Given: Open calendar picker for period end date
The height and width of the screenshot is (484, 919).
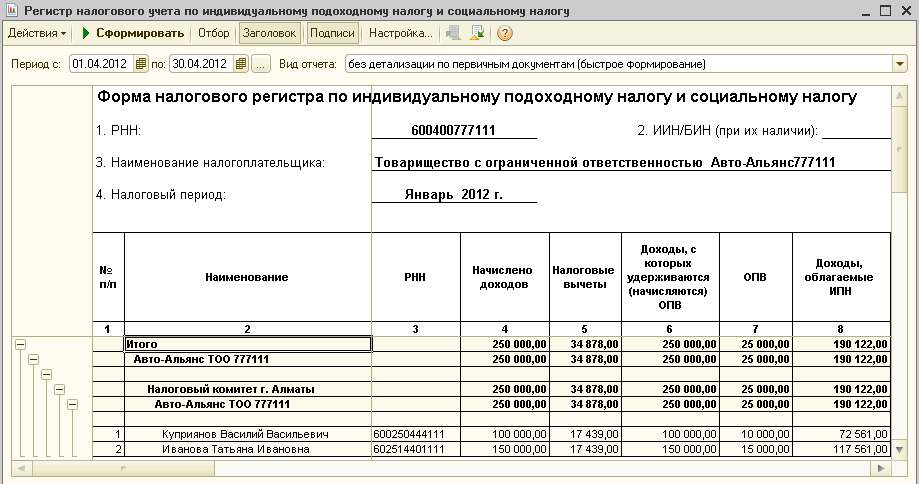Looking at the screenshot, I should click(241, 64).
